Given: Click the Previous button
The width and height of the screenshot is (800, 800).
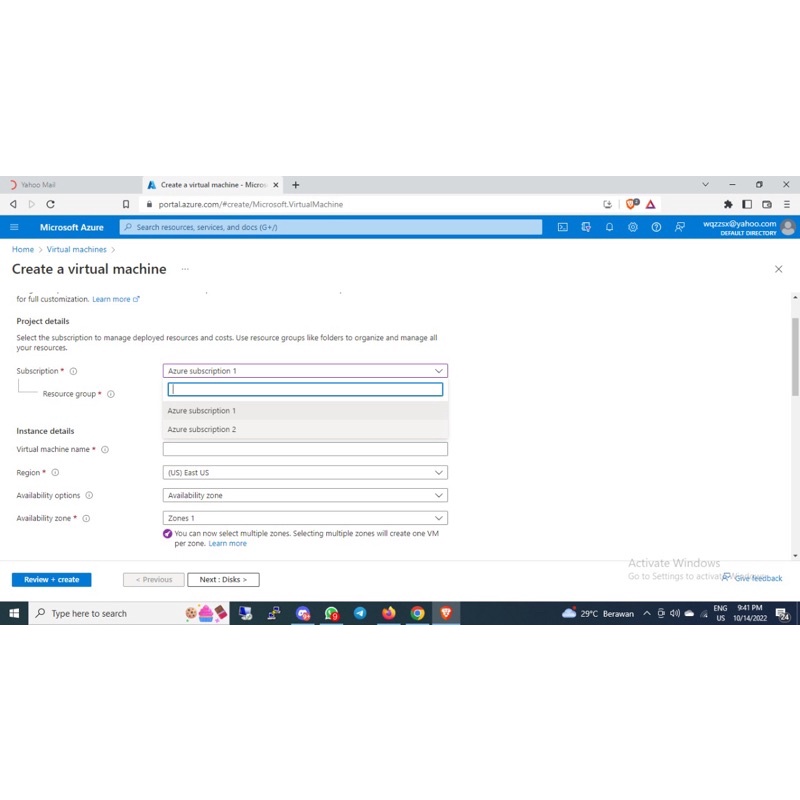Looking at the screenshot, I should point(154,580).
